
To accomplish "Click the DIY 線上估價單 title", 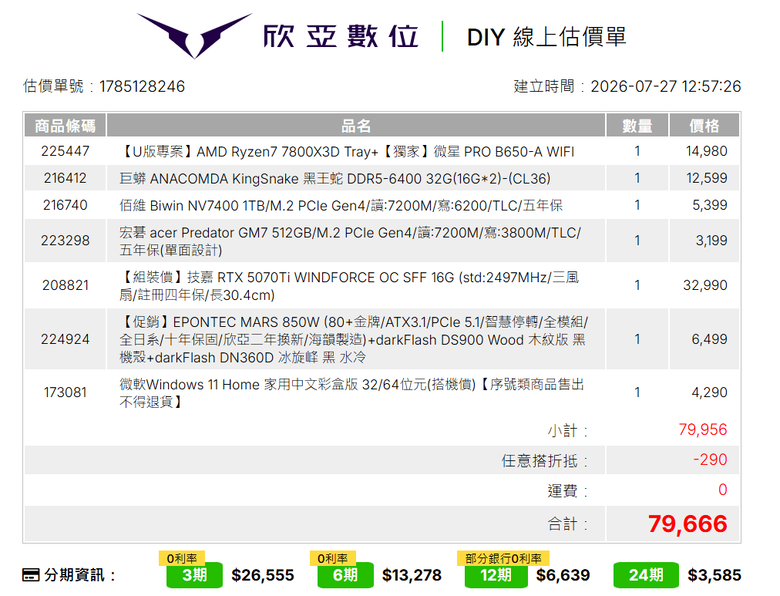I will [x=546, y=37].
